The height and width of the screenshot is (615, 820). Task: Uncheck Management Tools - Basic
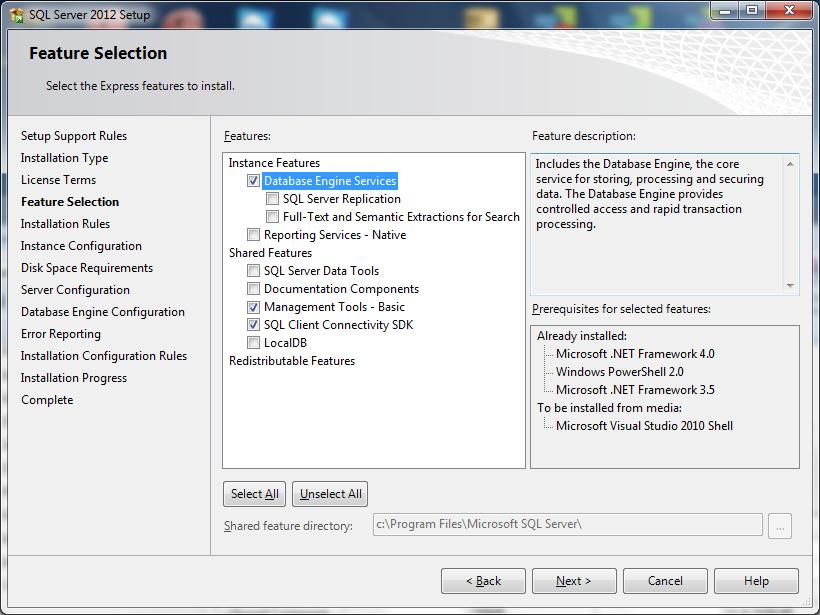(254, 307)
